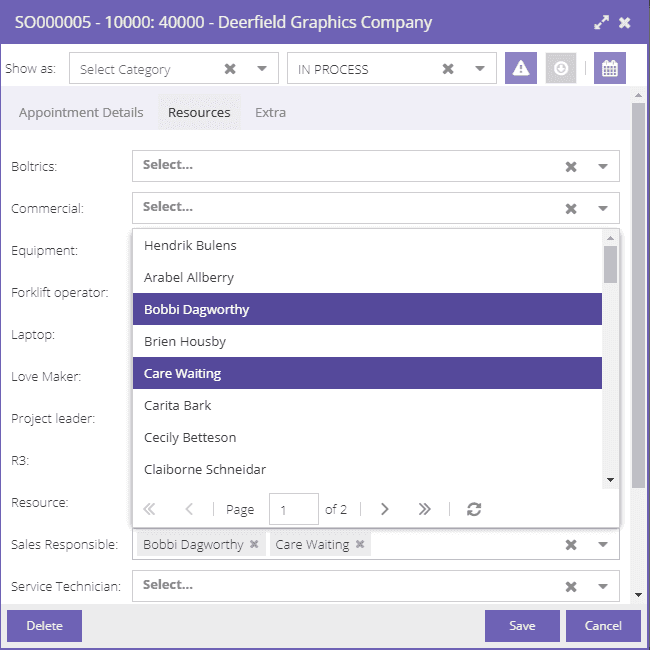Clear the Boltrics selection
Screen dimensions: 650x650
[571, 167]
